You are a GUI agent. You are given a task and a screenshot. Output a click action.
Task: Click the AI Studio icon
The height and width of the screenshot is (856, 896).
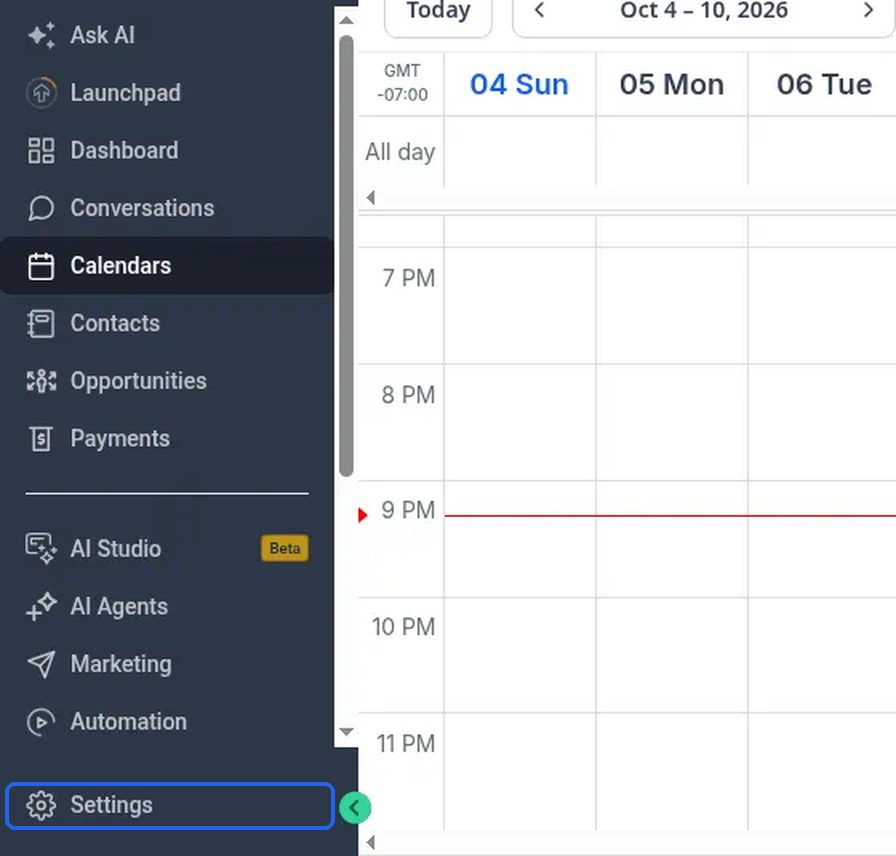(x=41, y=549)
